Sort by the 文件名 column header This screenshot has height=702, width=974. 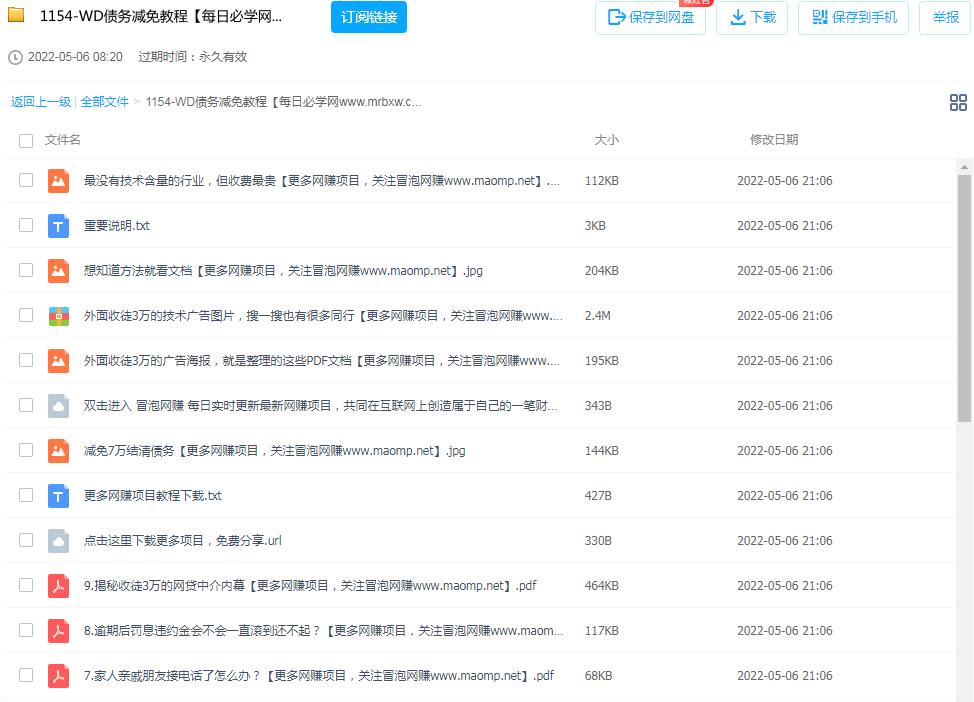[62, 140]
